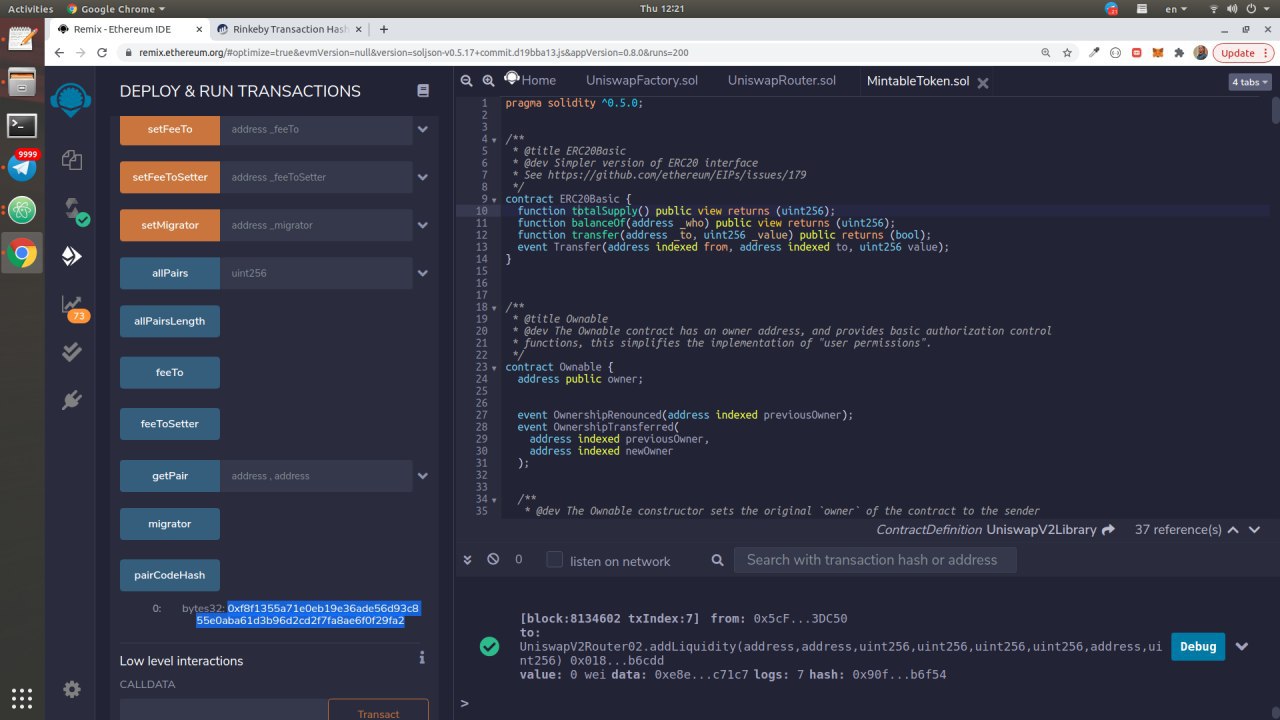Click the terminal search magnifier icon
Screen dimensions: 1280x720
pyautogui.click(x=717, y=560)
